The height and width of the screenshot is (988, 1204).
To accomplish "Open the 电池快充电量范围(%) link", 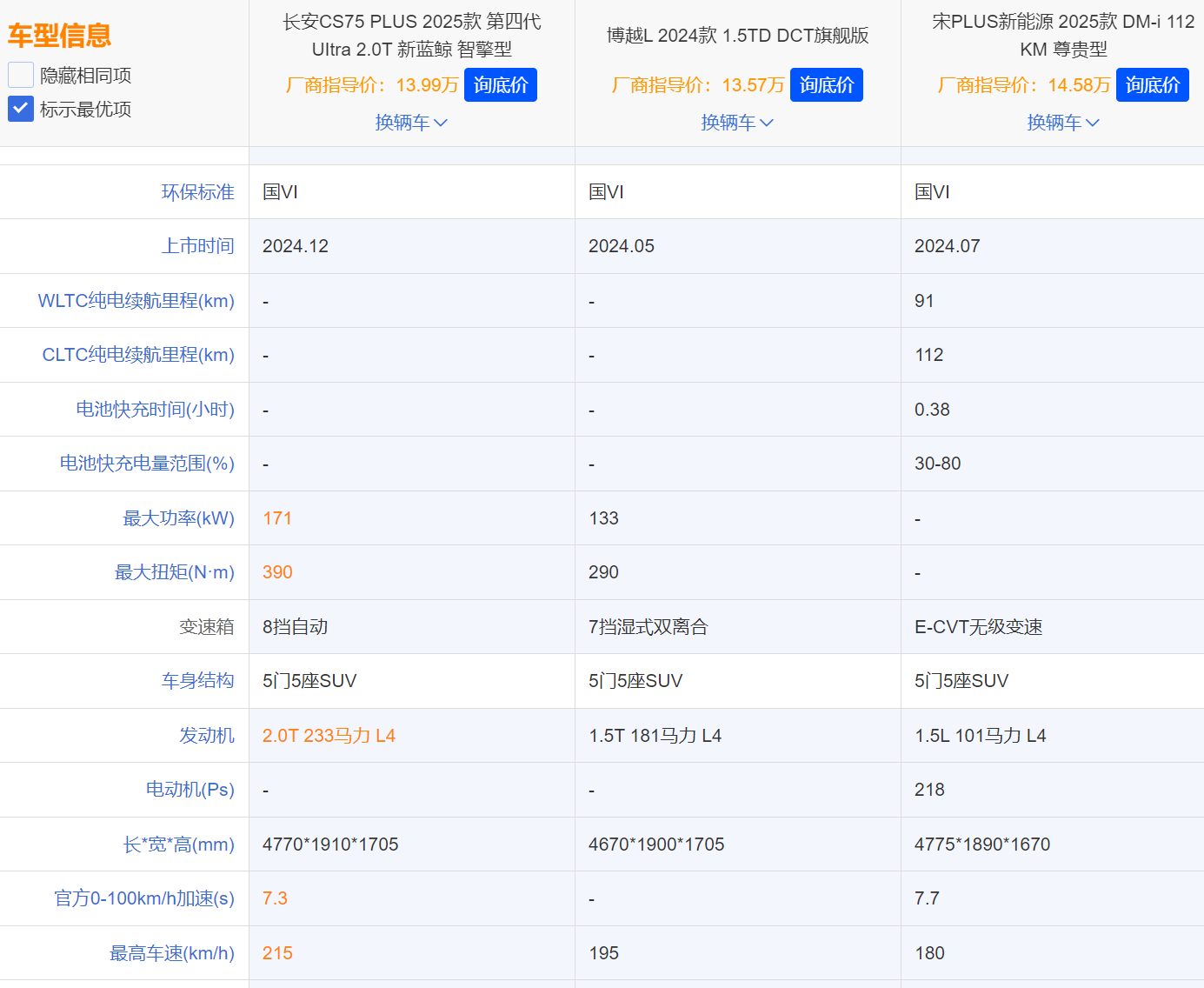I will click(147, 464).
